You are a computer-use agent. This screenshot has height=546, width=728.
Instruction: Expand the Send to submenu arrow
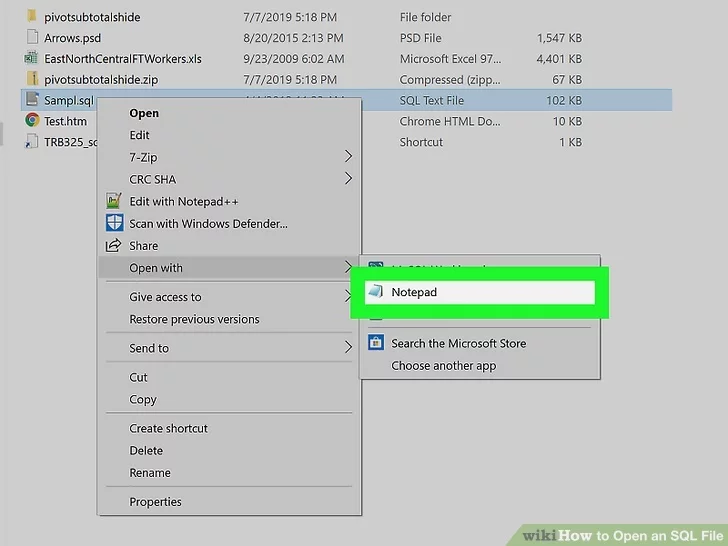point(348,348)
